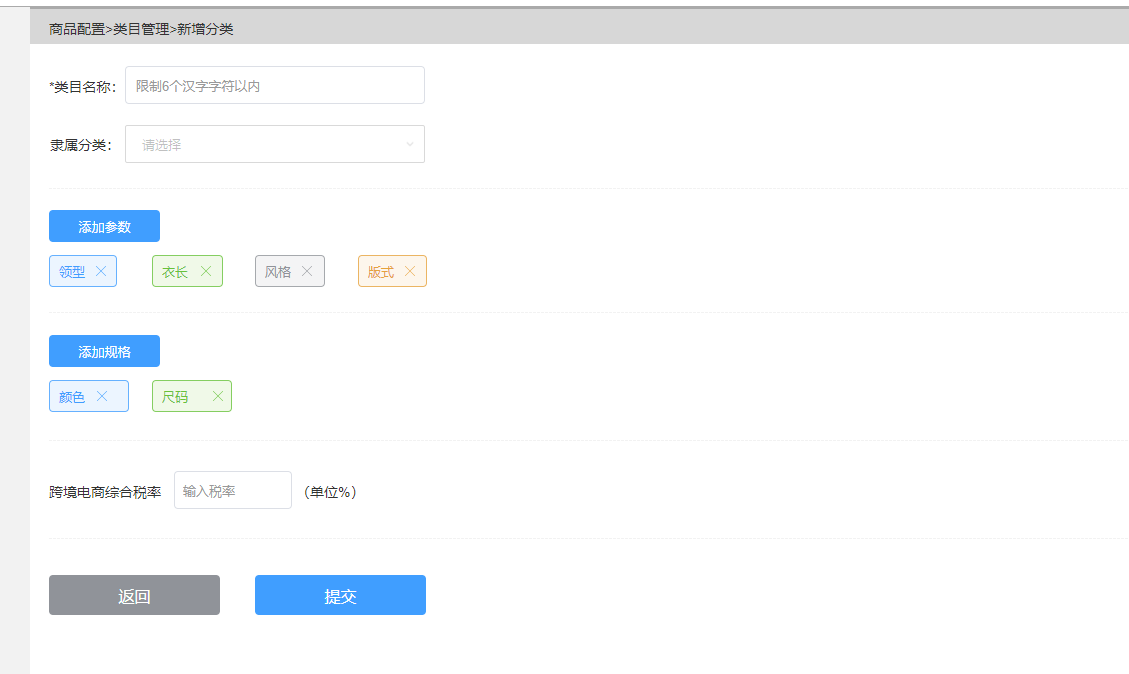This screenshot has height=674, width=1129.
Task: Remove the 尺码 specification tag
Action: (217, 396)
